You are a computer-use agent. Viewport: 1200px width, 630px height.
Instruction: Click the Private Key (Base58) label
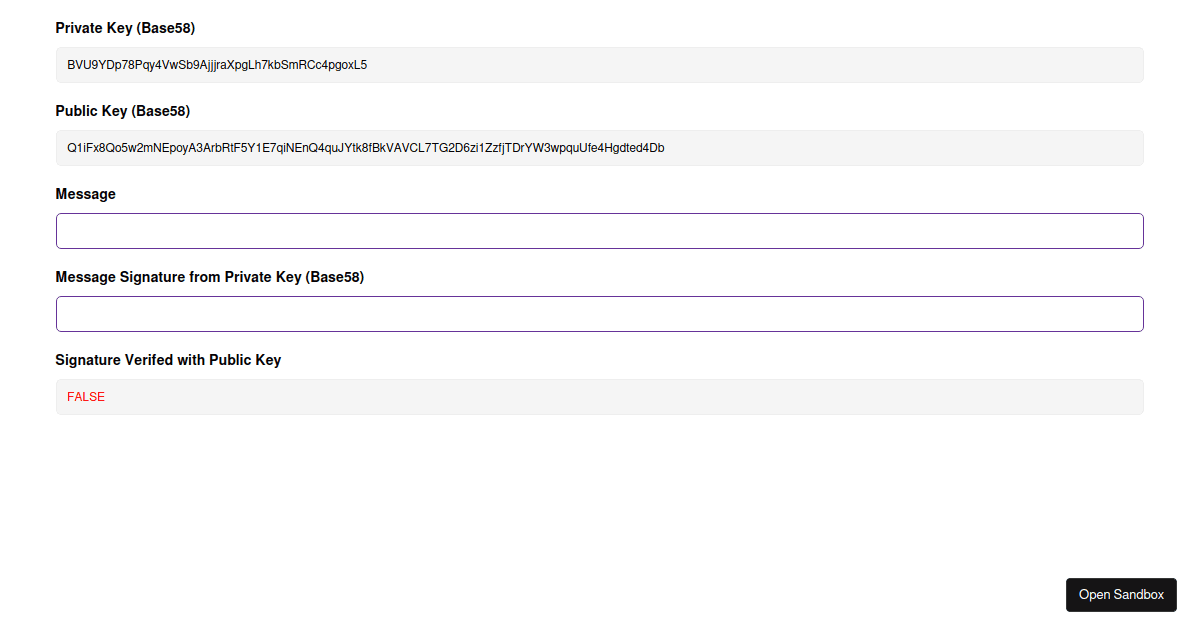click(125, 28)
